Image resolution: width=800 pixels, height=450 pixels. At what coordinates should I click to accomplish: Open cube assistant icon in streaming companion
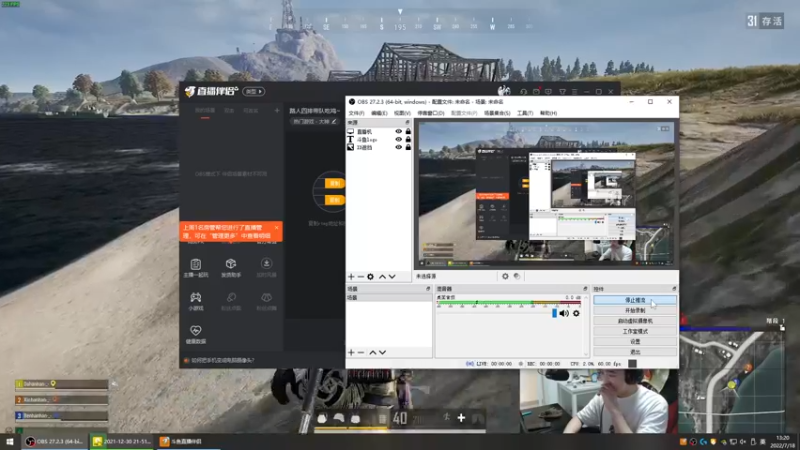[231, 267]
